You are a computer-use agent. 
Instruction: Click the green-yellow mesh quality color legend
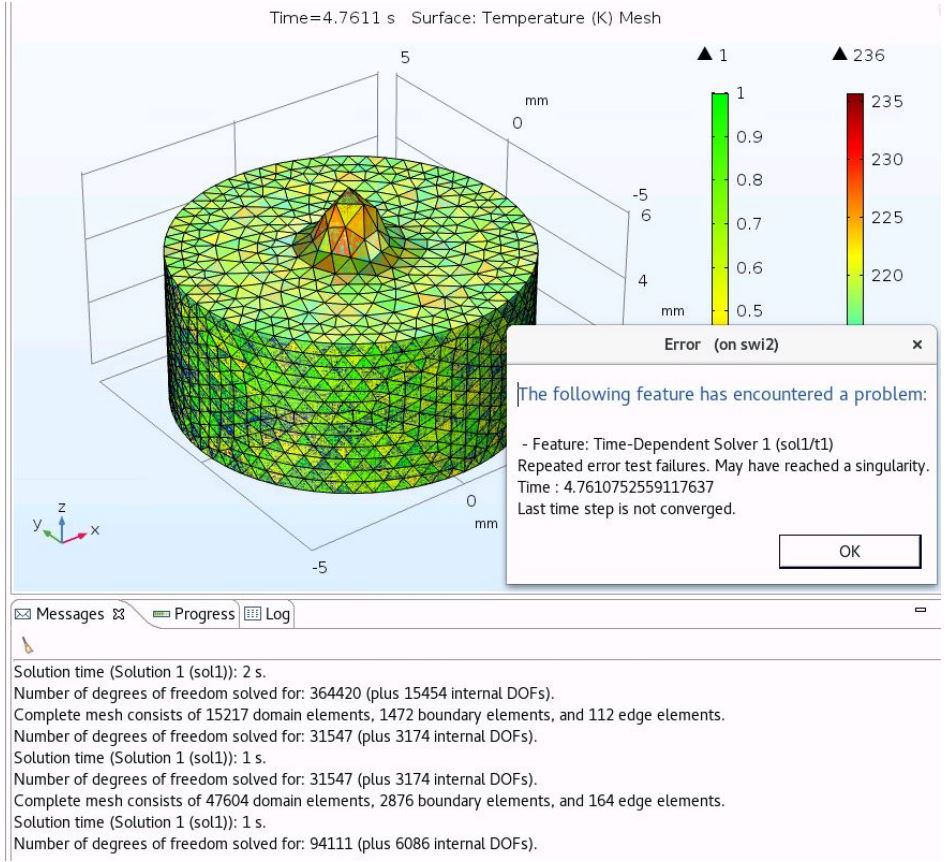click(718, 200)
